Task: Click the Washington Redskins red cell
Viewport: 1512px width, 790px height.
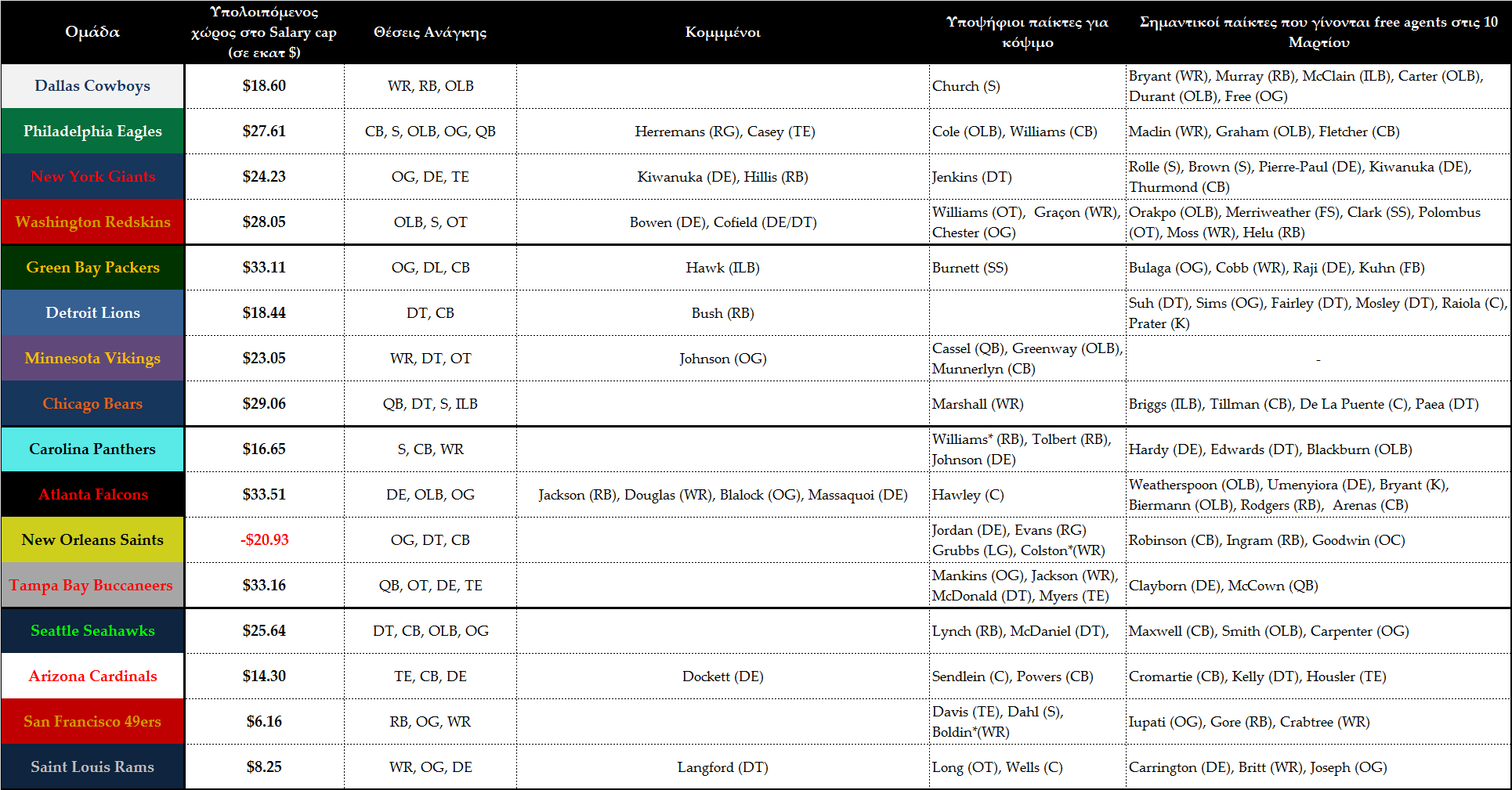Action: point(92,222)
